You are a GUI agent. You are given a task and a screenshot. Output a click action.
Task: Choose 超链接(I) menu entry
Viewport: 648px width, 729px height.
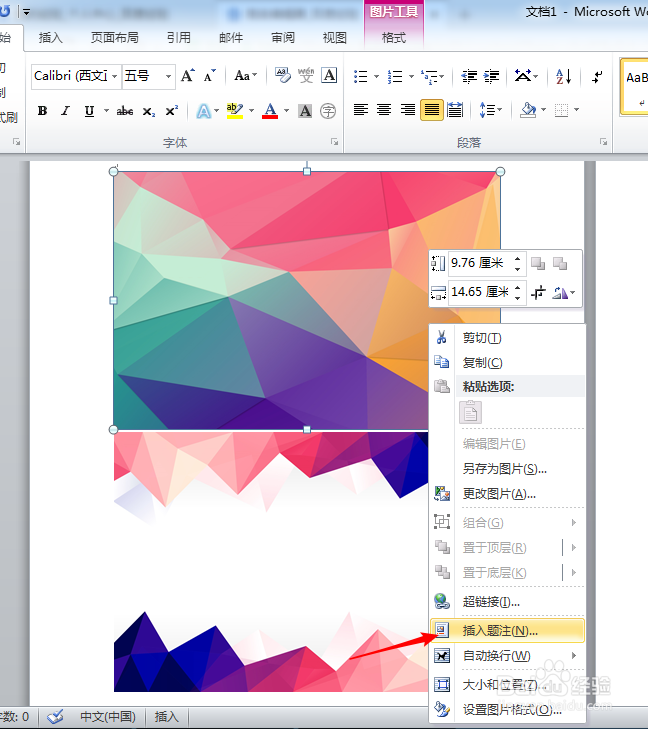tap(507, 602)
